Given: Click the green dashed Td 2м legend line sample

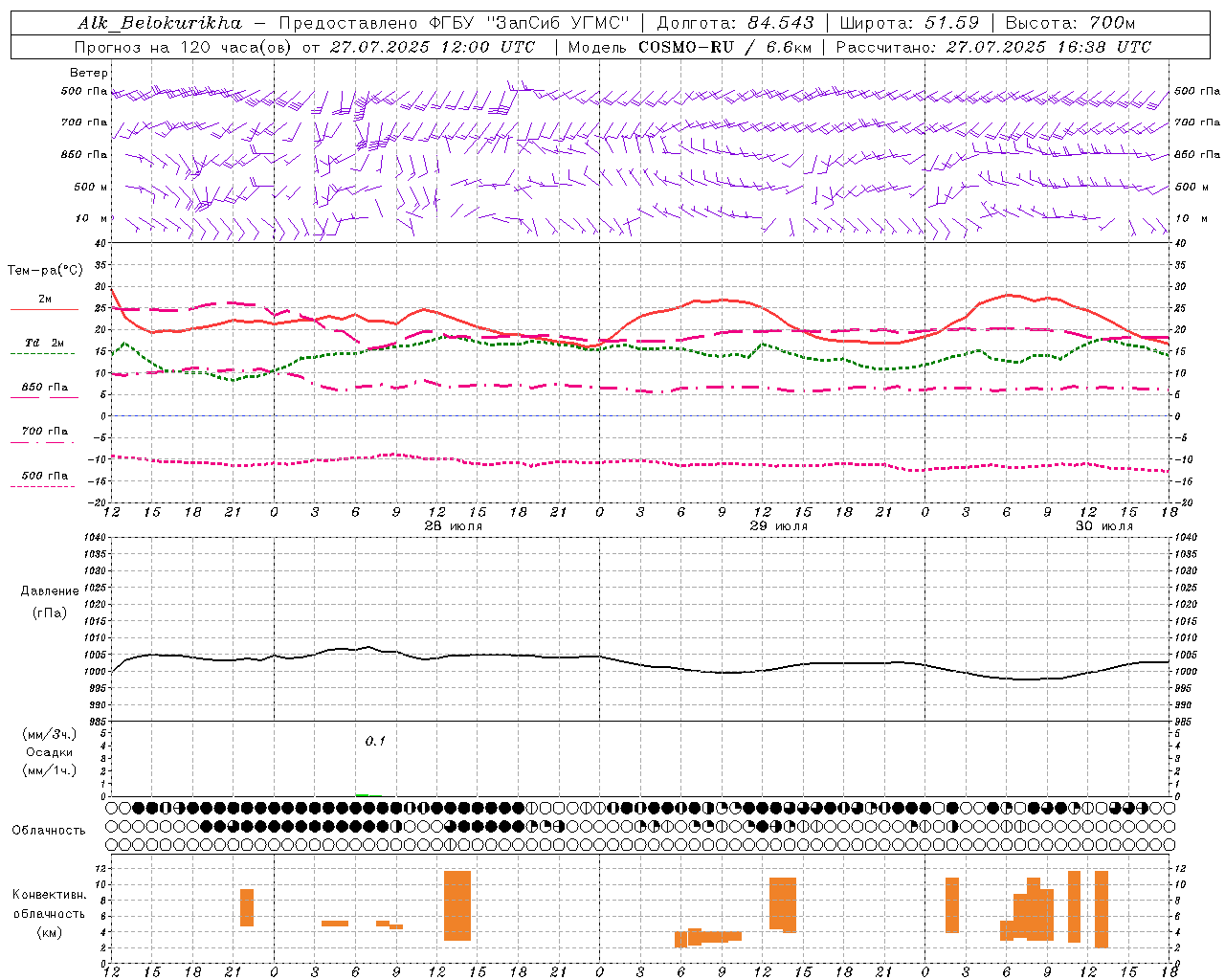Looking at the screenshot, I should pos(42,353).
